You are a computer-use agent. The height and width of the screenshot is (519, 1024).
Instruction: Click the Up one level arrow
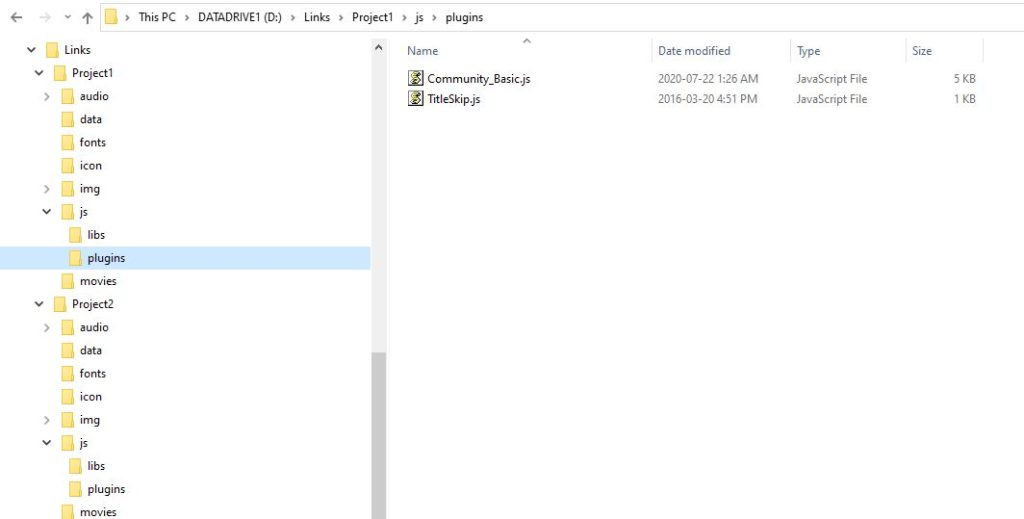87,17
